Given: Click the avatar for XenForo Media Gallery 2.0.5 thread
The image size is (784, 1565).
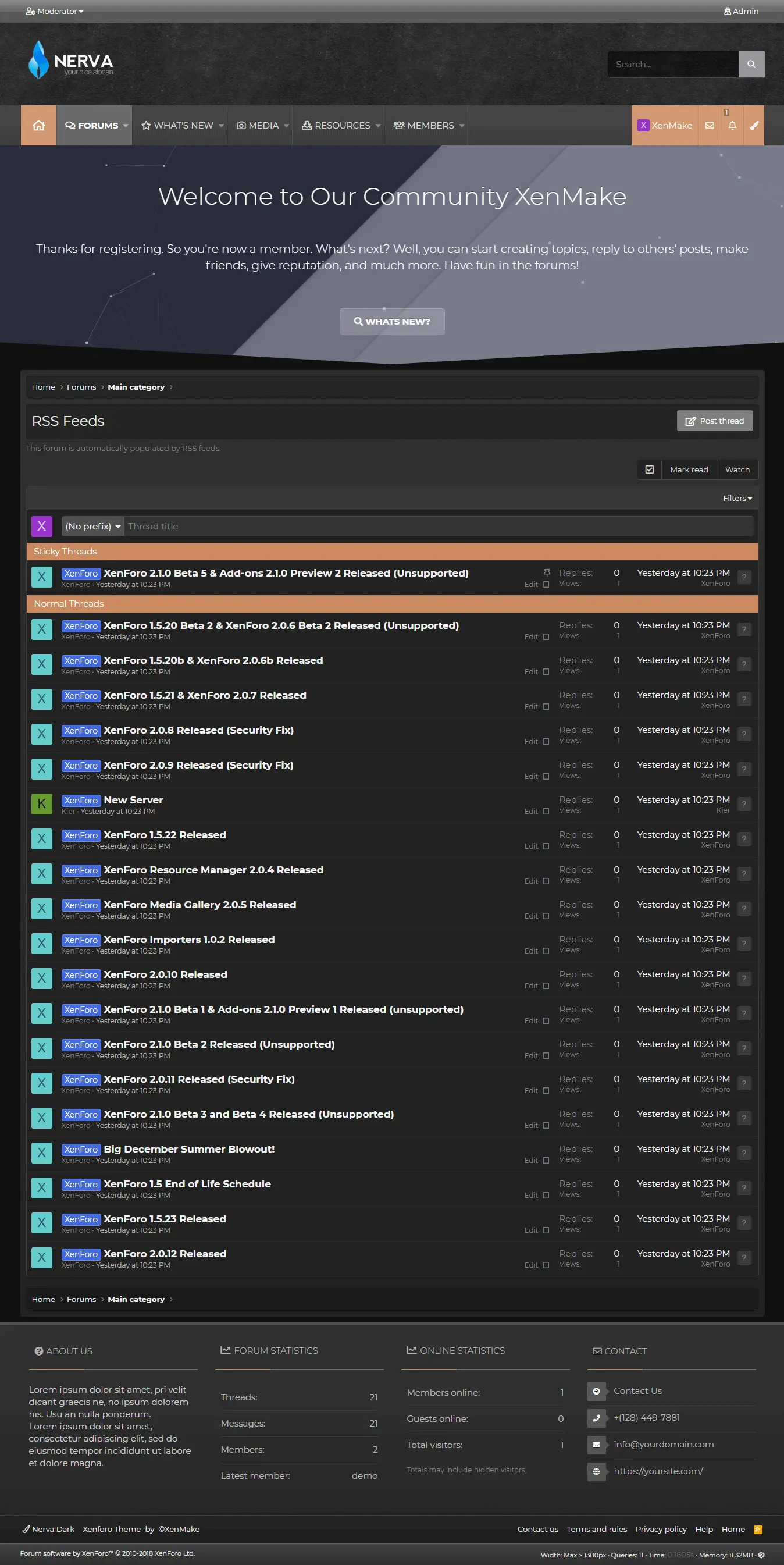Looking at the screenshot, I should 42,908.
